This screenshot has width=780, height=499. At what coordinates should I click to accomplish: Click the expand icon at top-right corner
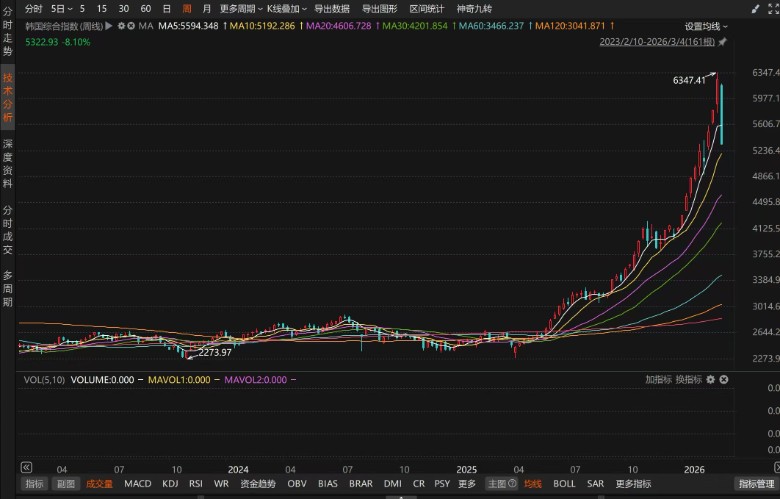770,8
